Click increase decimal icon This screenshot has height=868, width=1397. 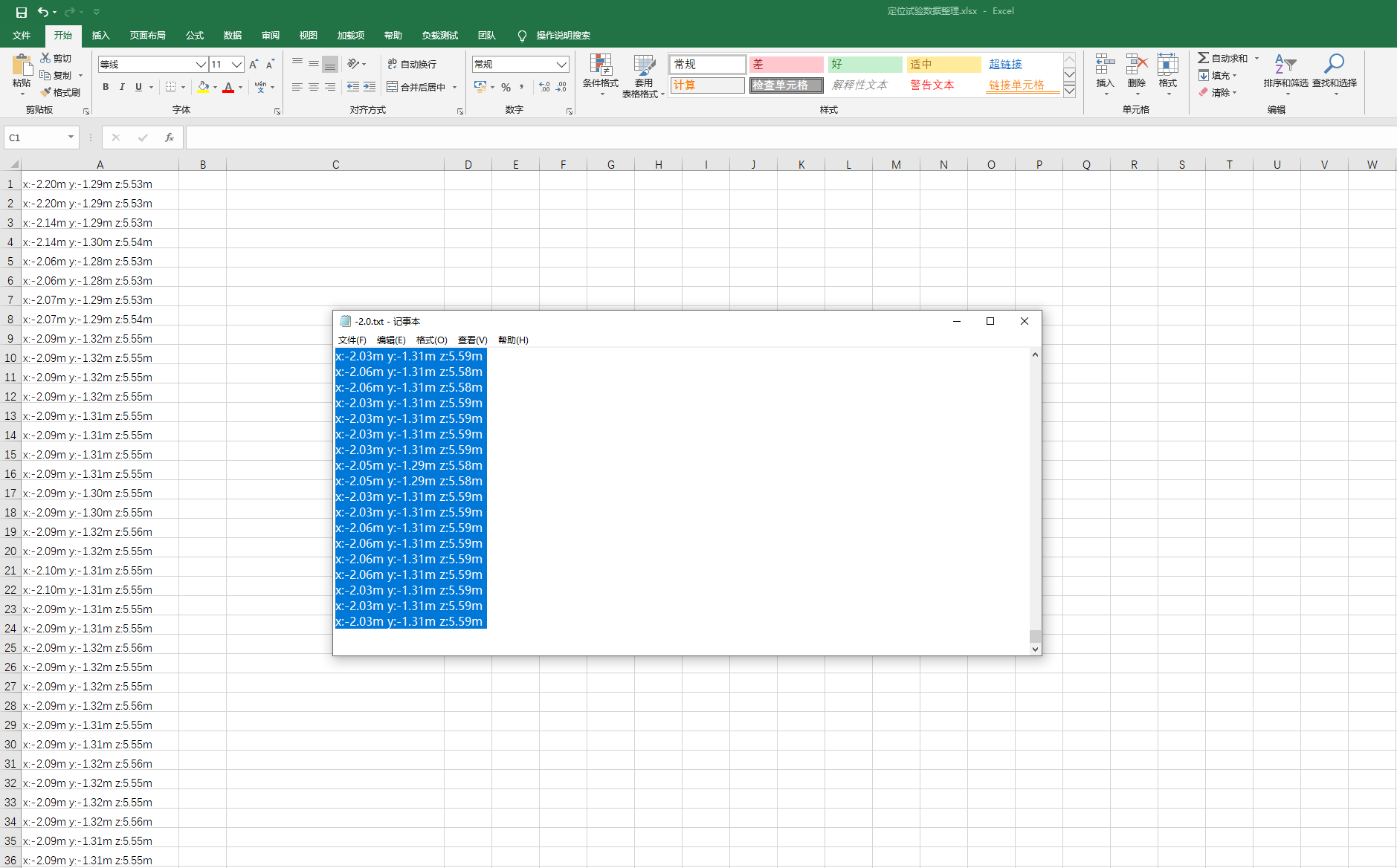(545, 87)
